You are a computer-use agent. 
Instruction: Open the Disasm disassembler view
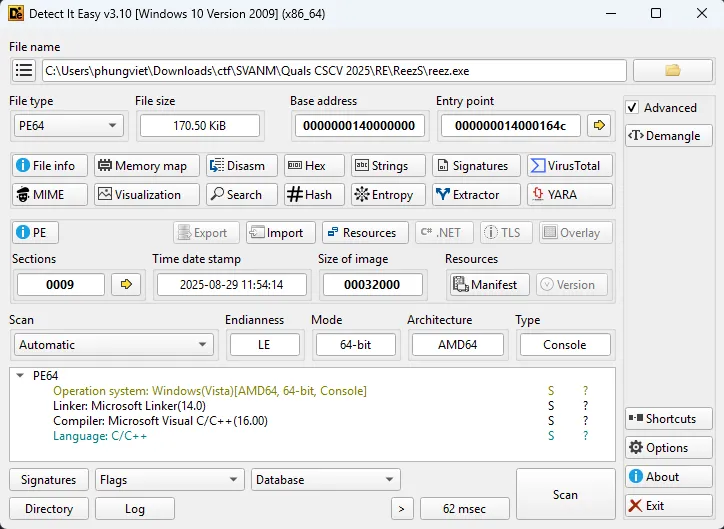[x=240, y=166]
